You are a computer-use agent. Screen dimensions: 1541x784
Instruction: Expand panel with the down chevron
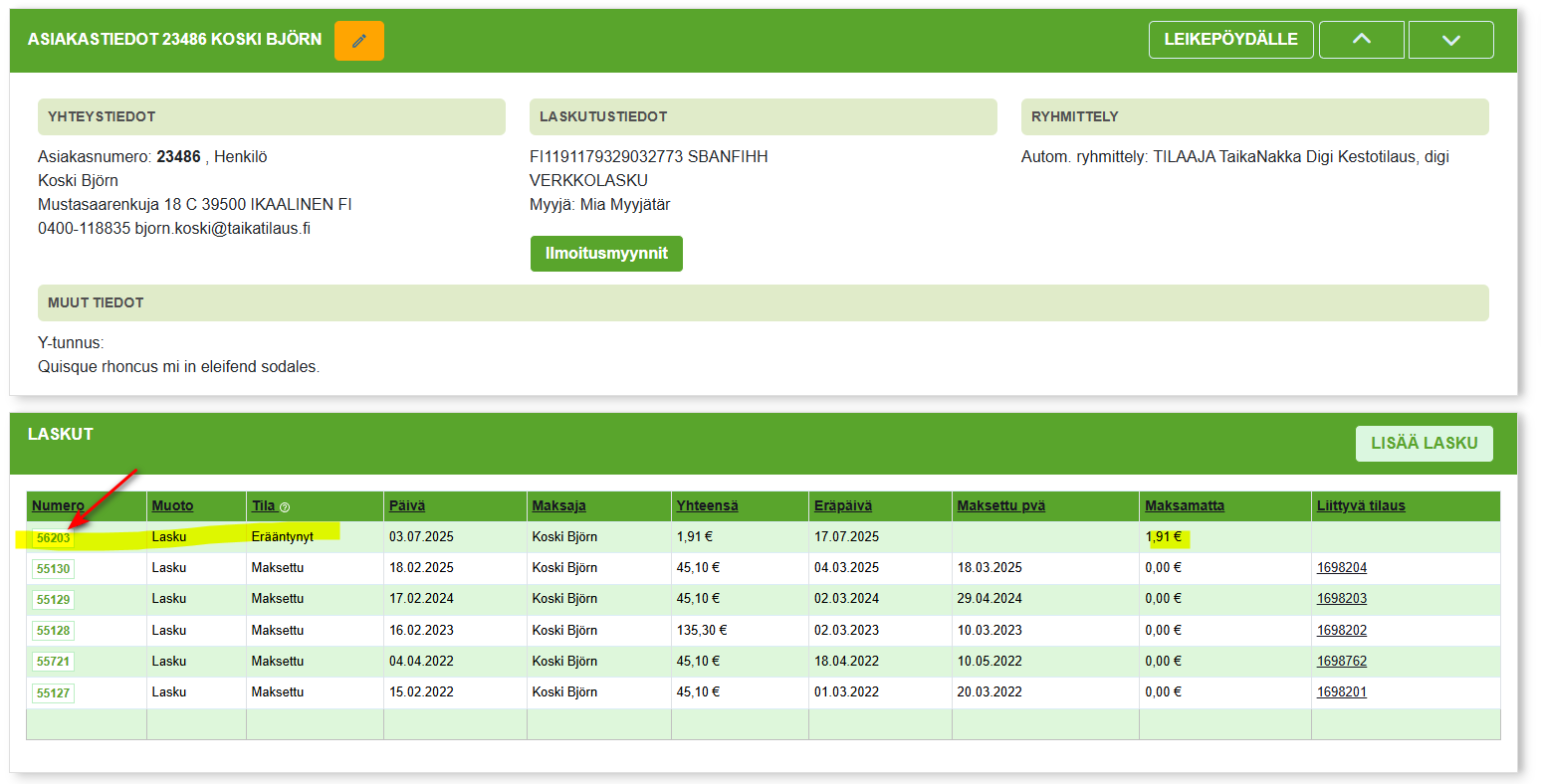pyautogui.click(x=1450, y=40)
